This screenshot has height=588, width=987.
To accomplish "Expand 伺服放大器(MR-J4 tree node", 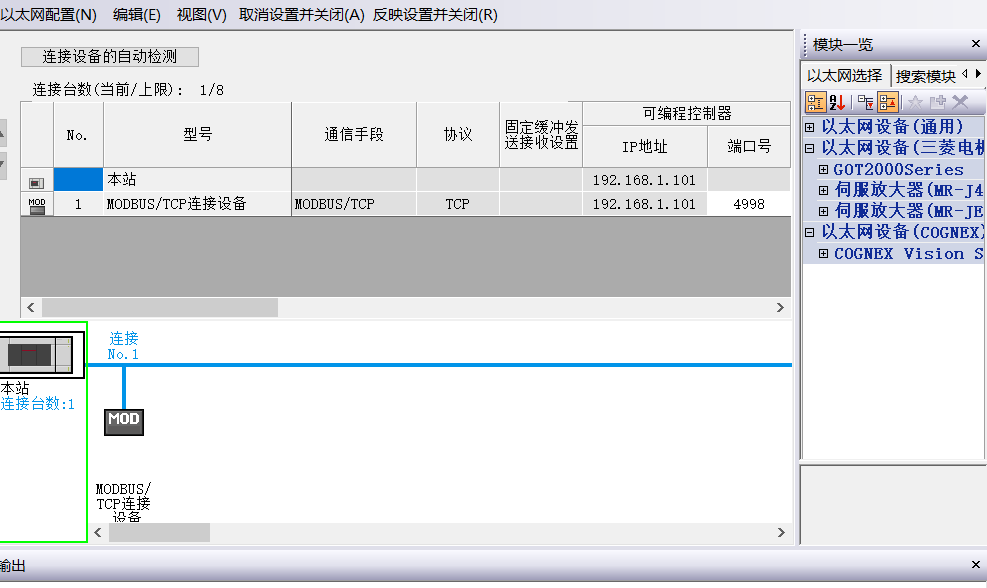I will click(x=824, y=190).
